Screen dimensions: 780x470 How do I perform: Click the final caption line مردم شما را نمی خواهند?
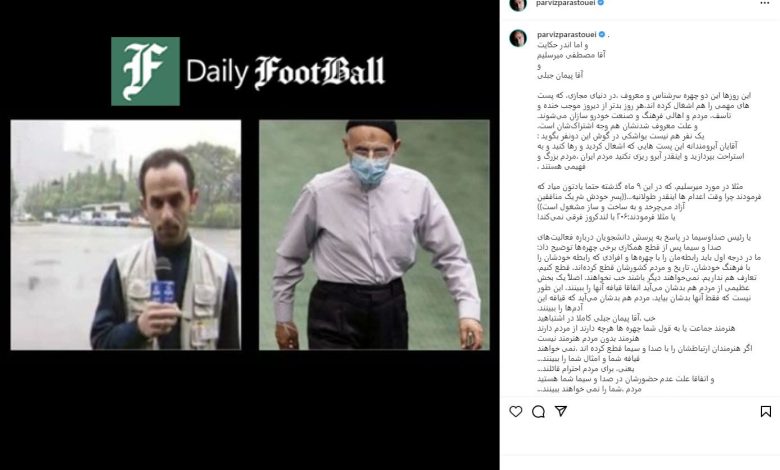[589, 389]
